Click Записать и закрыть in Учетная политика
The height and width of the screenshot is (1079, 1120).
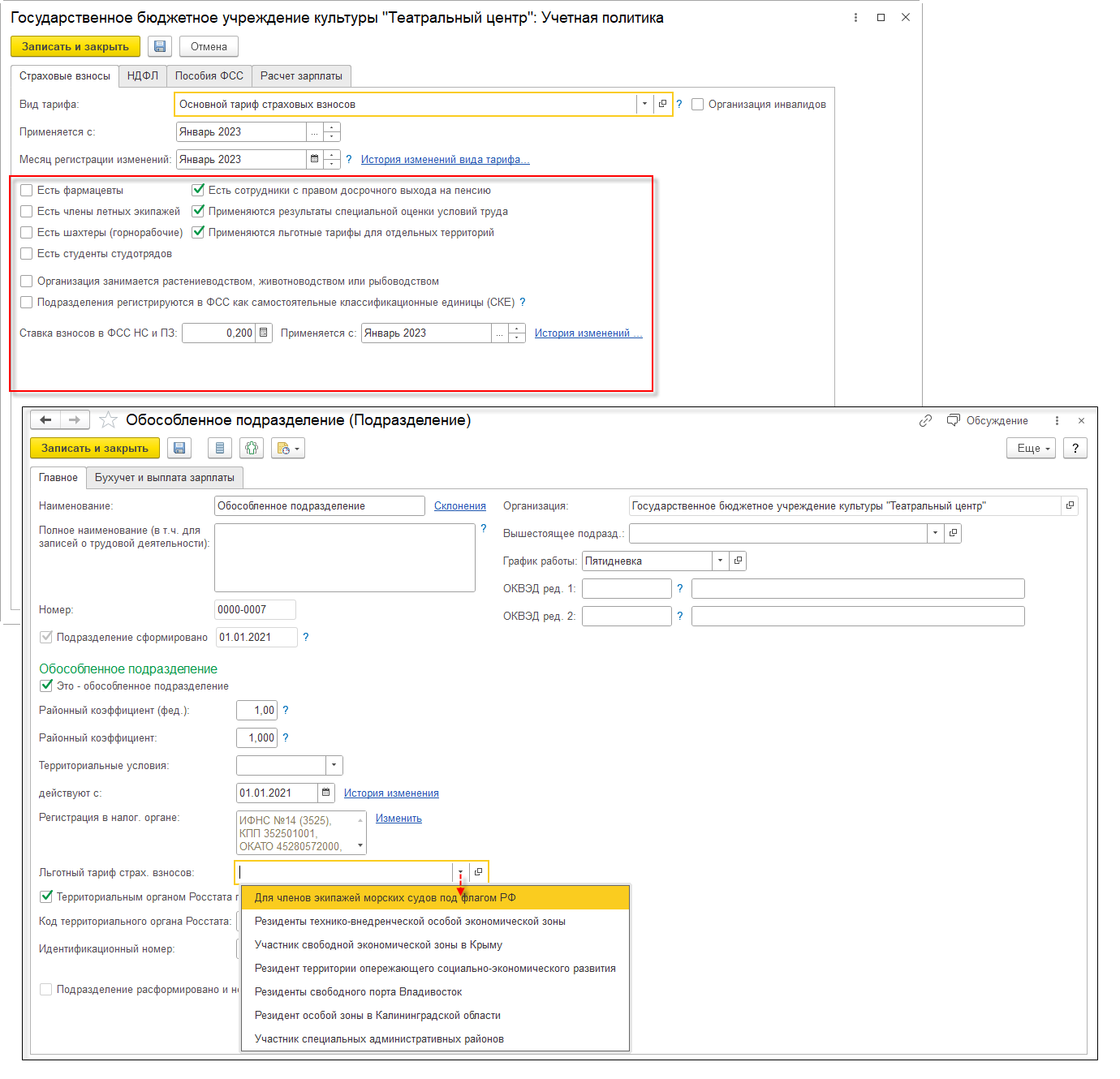click(x=75, y=46)
